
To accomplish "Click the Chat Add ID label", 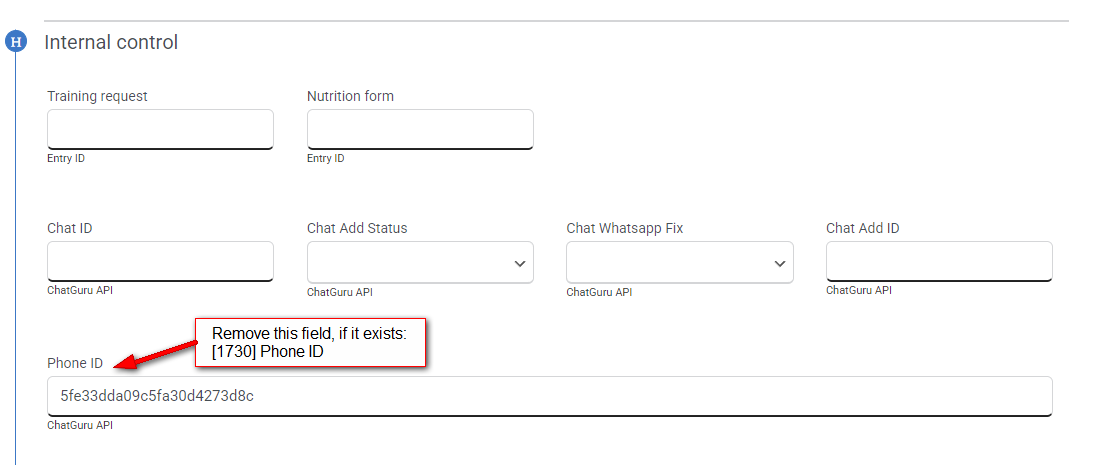I will 862,228.
